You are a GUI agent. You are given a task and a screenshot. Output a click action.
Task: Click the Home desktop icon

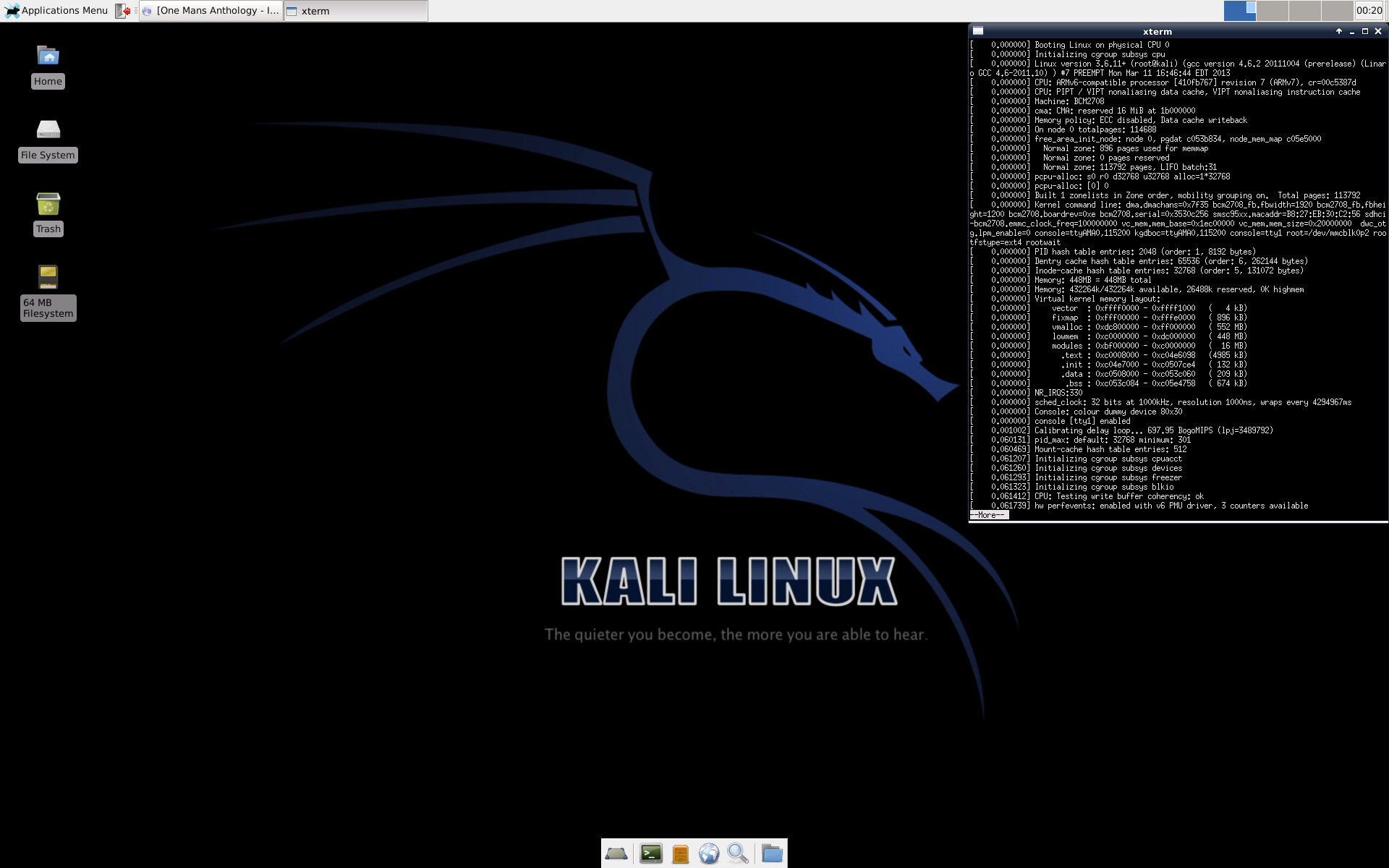tap(47, 63)
